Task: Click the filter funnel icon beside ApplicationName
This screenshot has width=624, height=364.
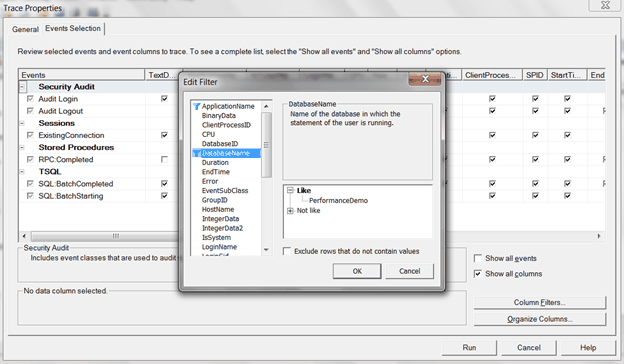Action: pyautogui.click(x=196, y=106)
